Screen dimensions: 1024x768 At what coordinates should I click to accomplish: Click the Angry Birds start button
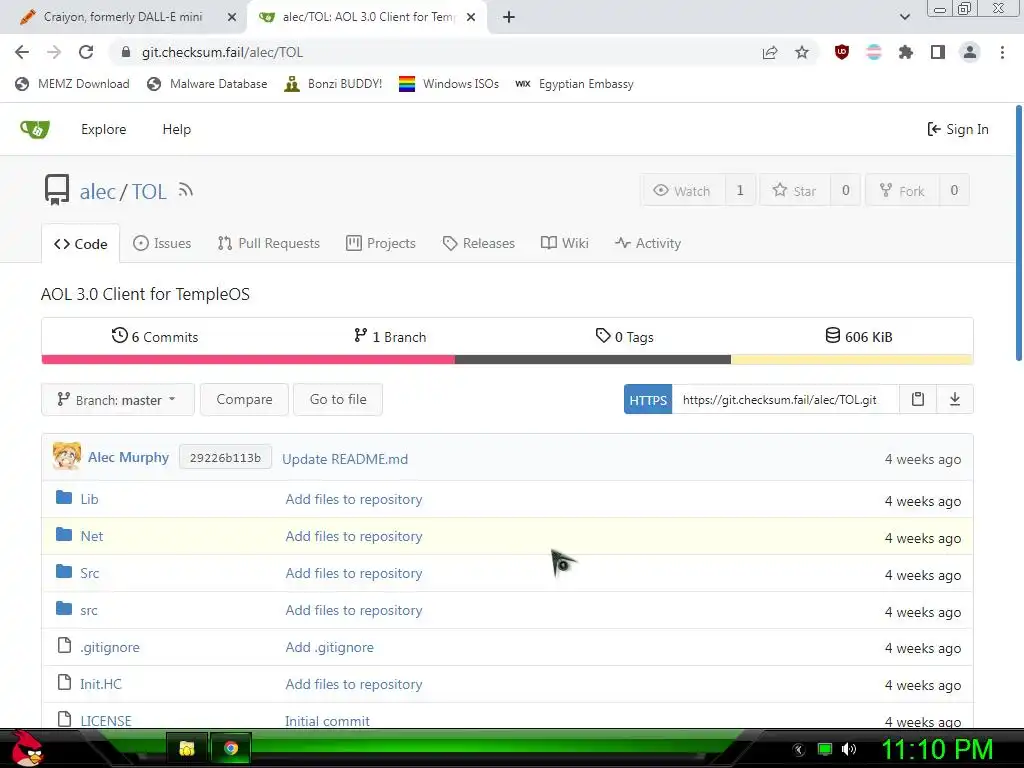[x=26, y=748]
